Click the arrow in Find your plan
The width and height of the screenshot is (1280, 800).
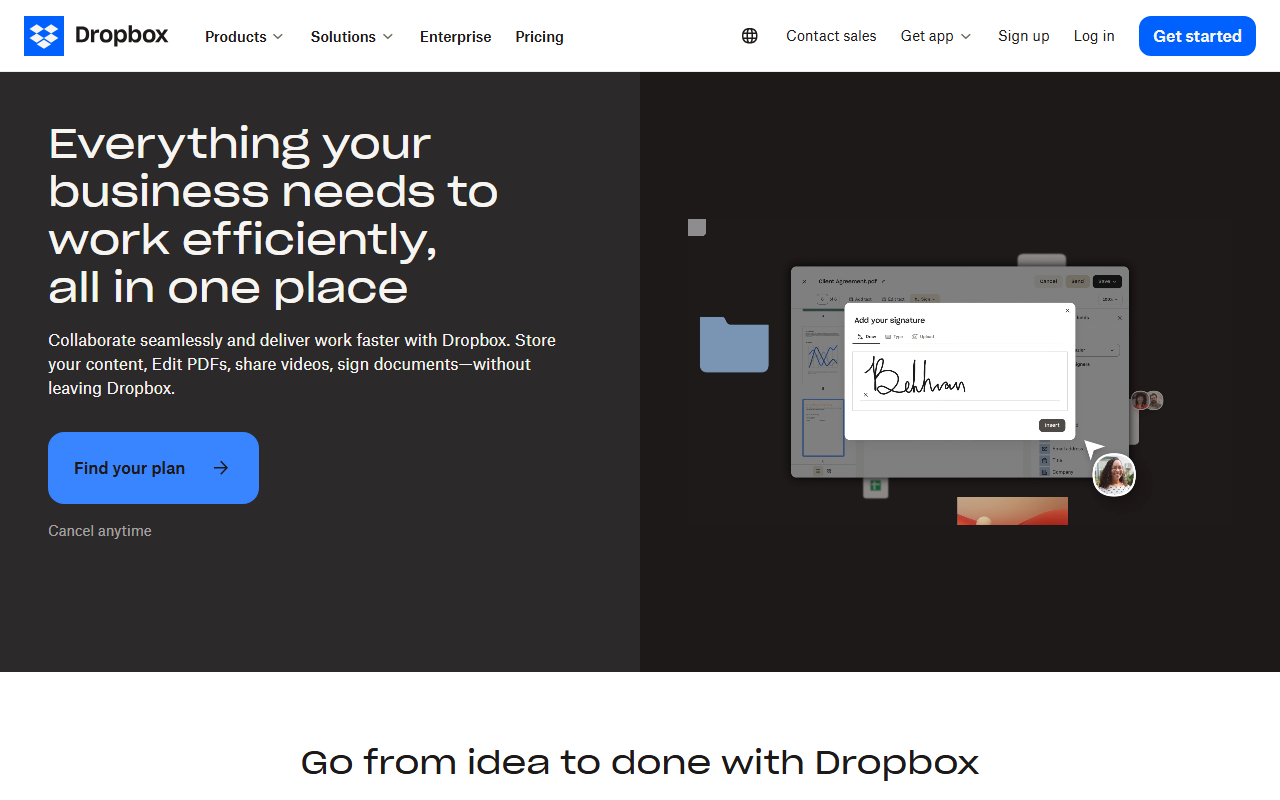[x=221, y=468]
